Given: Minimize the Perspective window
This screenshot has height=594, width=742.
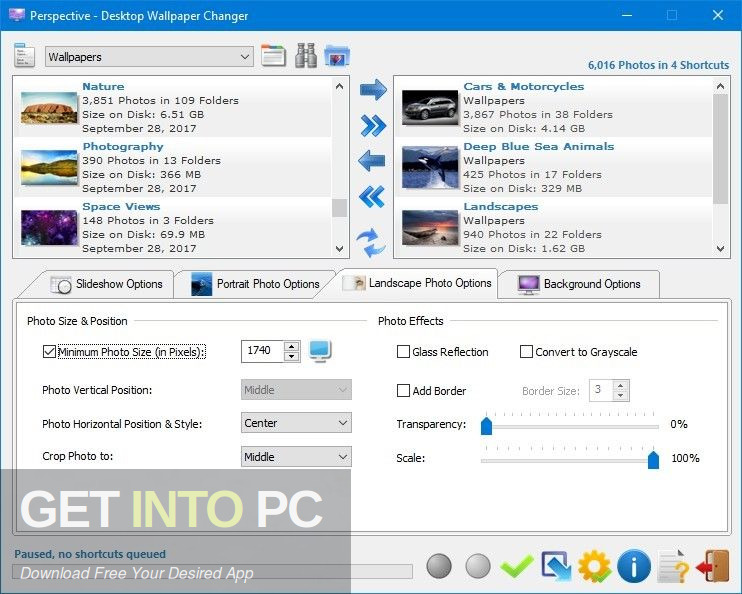Looking at the screenshot, I should pyautogui.click(x=627, y=15).
